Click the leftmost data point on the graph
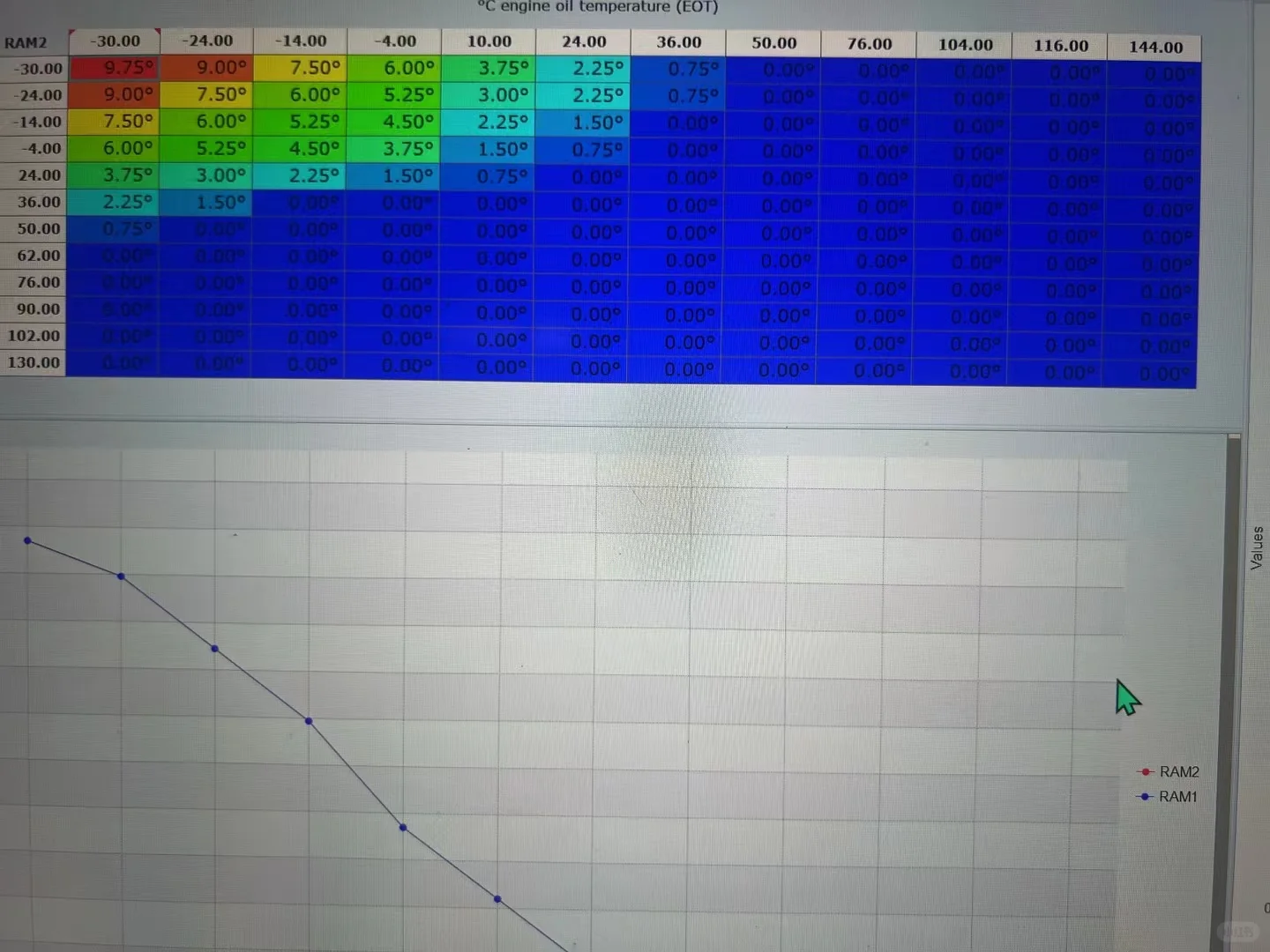1270x952 pixels. coord(27,540)
